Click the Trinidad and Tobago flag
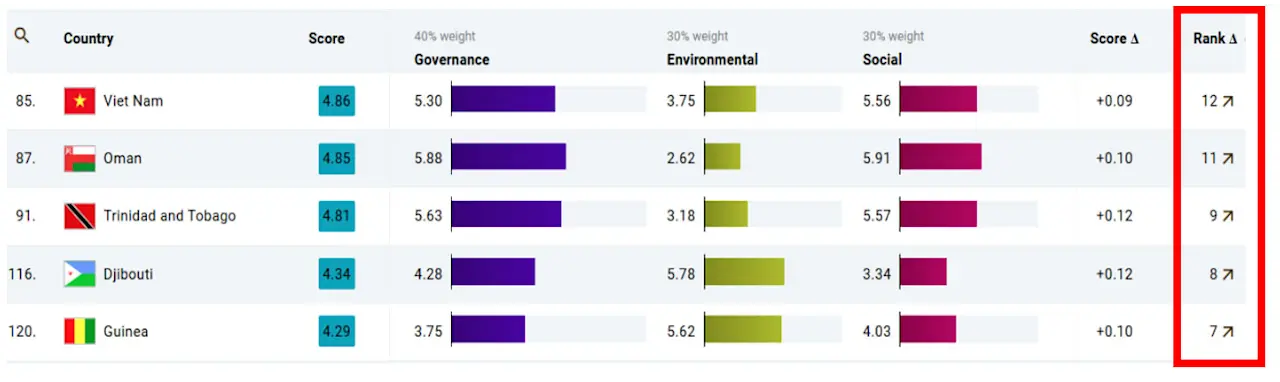 (80, 216)
